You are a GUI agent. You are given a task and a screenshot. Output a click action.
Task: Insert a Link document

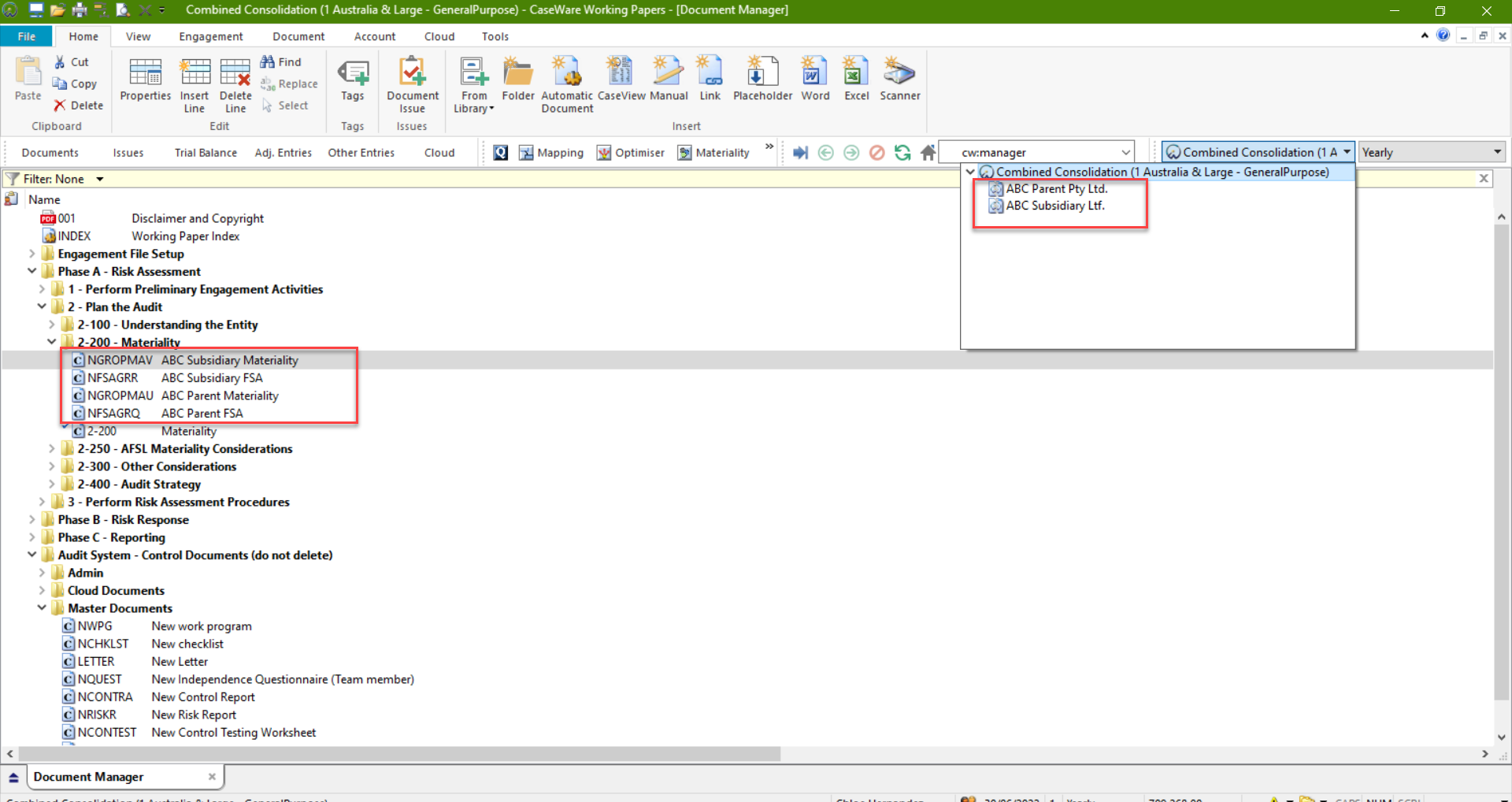(x=710, y=79)
